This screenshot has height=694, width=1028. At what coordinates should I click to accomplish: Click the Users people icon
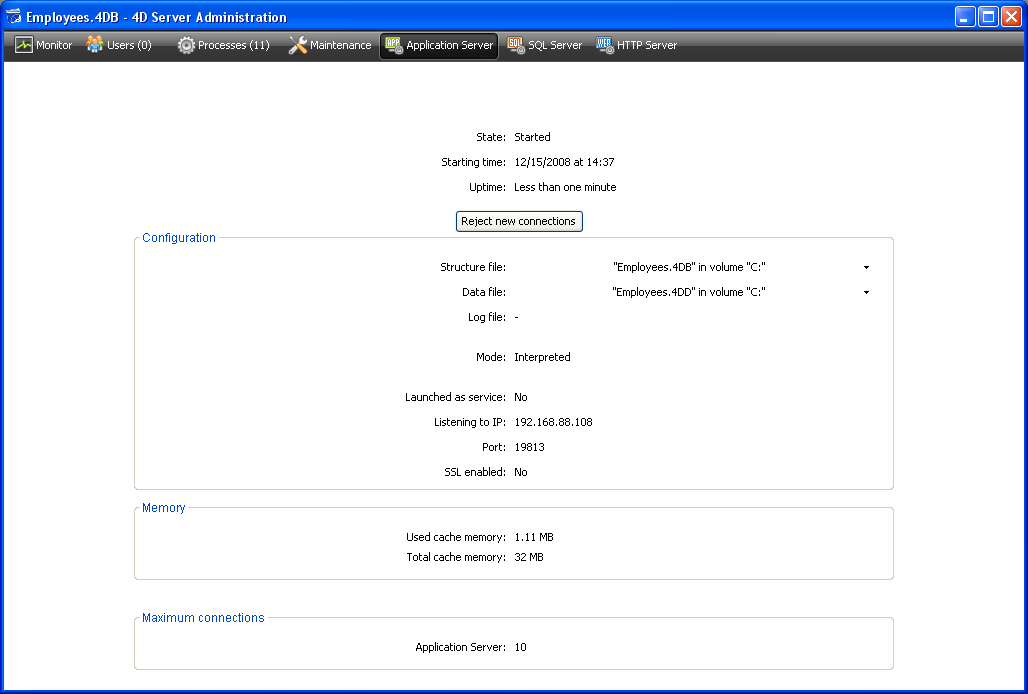pos(95,45)
